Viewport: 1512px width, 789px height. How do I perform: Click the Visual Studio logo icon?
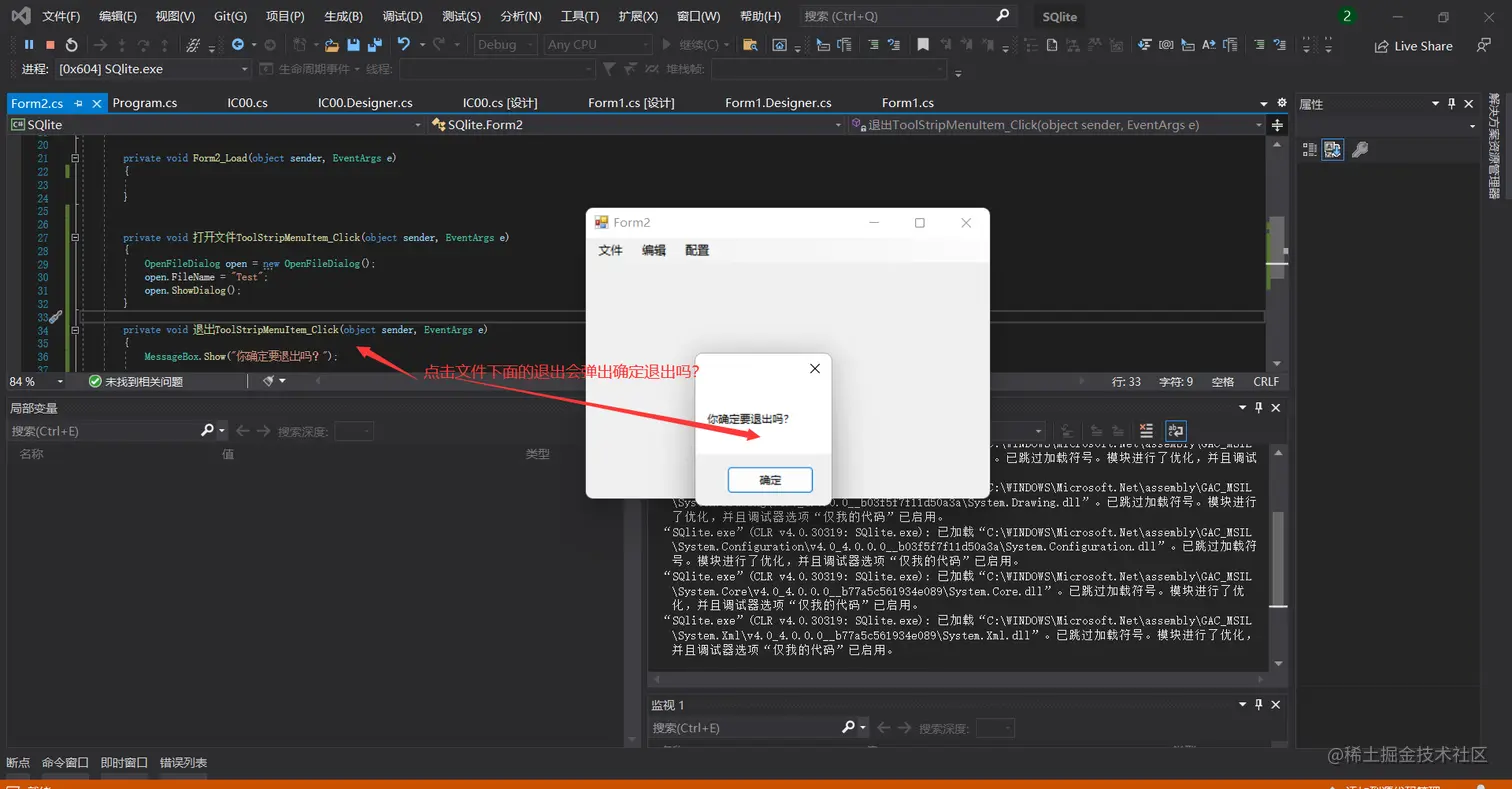(x=20, y=16)
